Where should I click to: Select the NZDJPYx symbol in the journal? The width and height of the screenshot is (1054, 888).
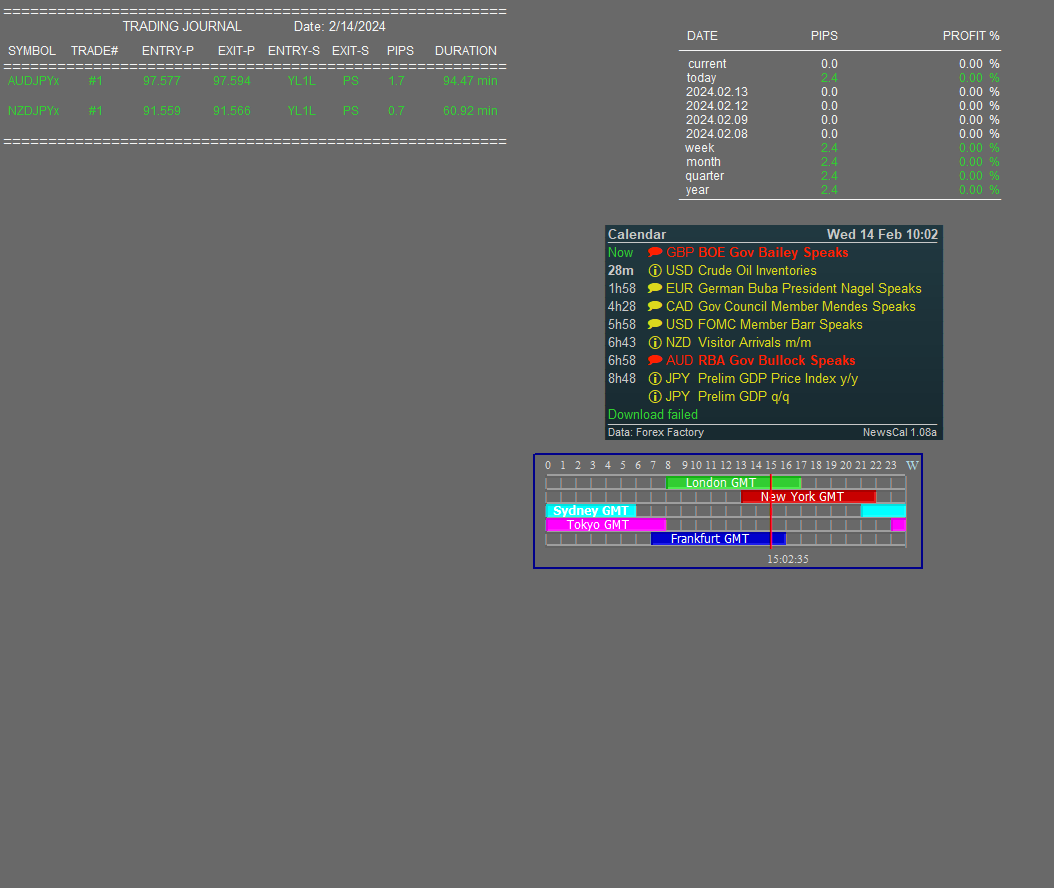point(34,111)
